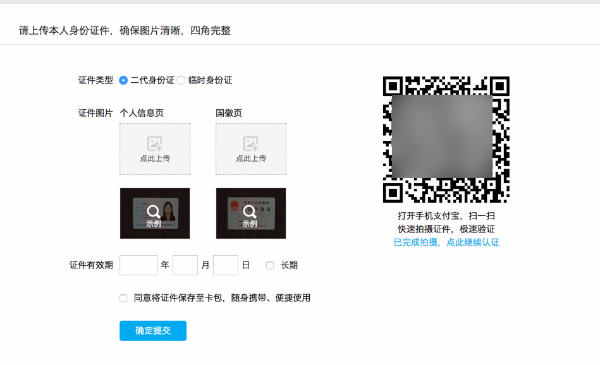Viewport: 600px width, 365px height.
Task: View the national emblem sample thumbnail
Action: pos(251,213)
